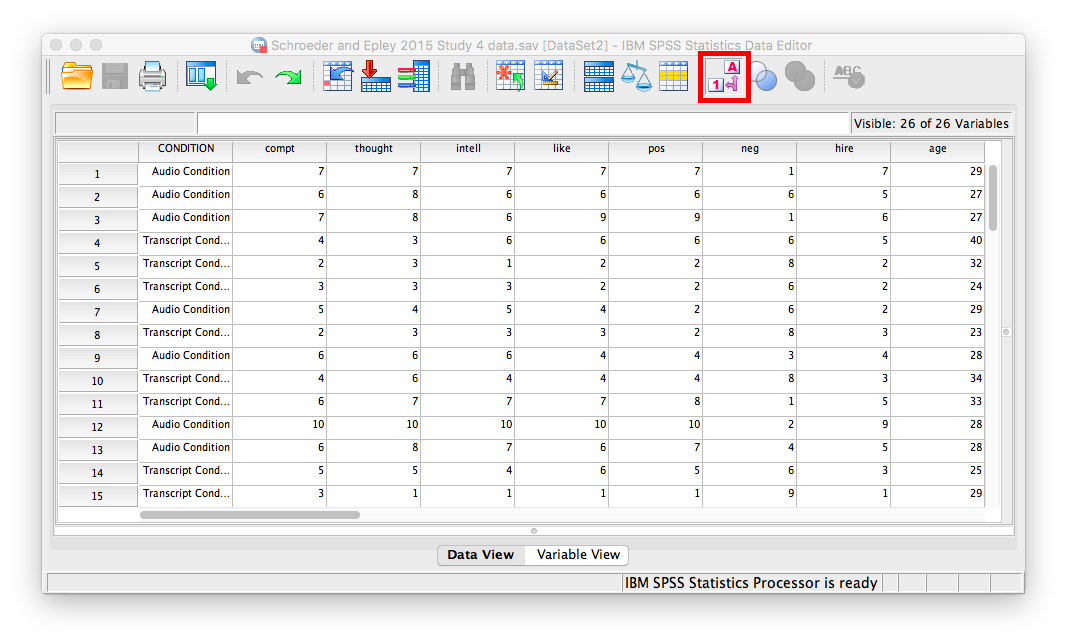
Task: Switch to Data View
Action: [481, 555]
